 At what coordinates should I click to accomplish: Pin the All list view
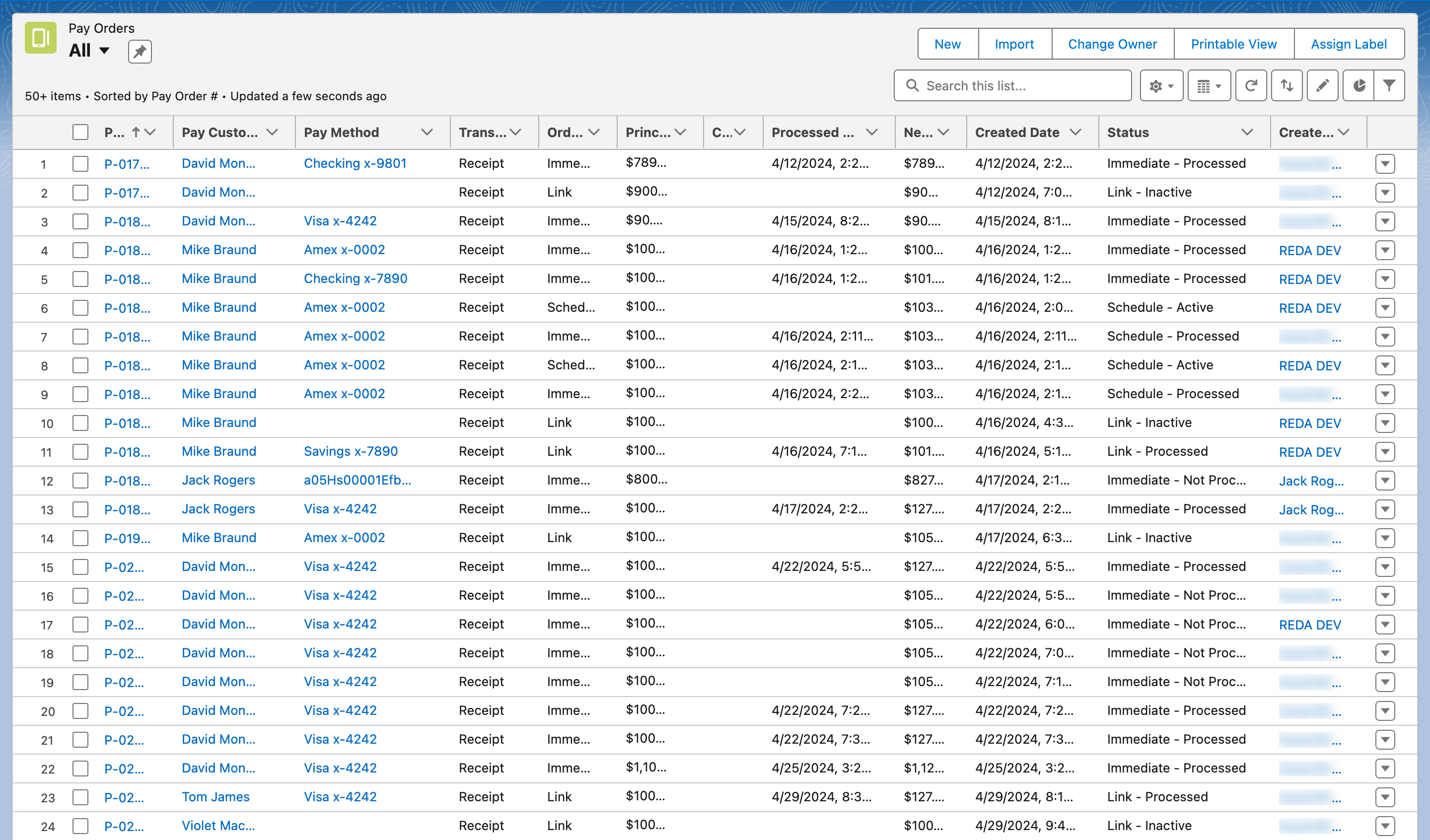[x=140, y=52]
